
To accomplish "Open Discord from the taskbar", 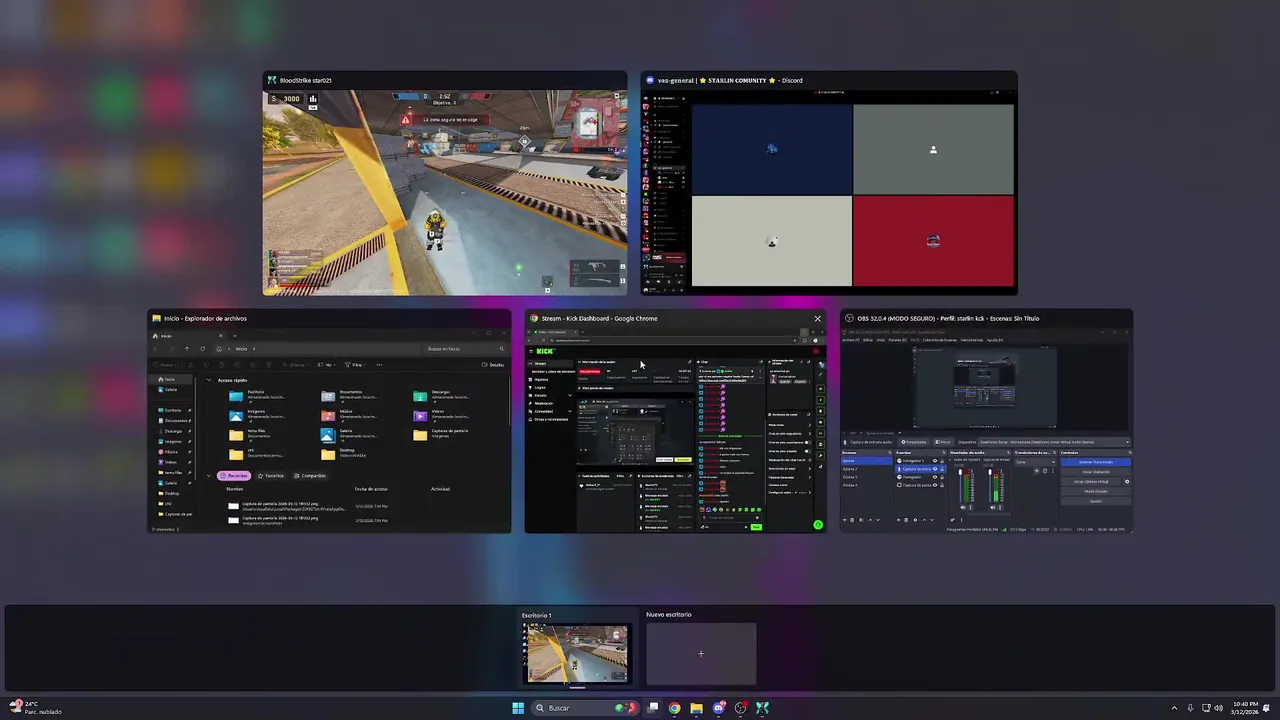I will click(x=719, y=708).
